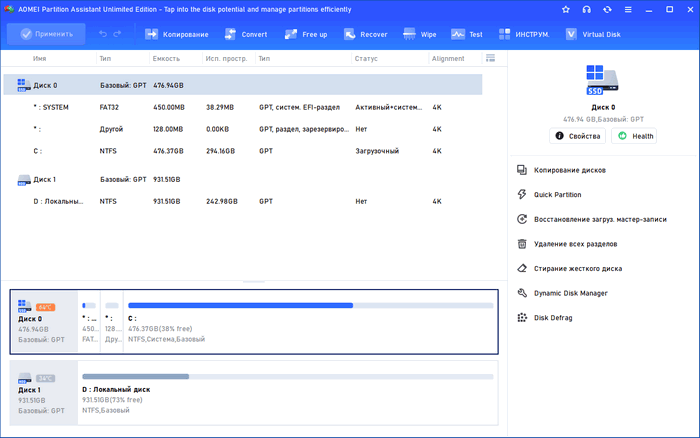
Task: Click the Disk Defrag option
Action: (x=552, y=318)
